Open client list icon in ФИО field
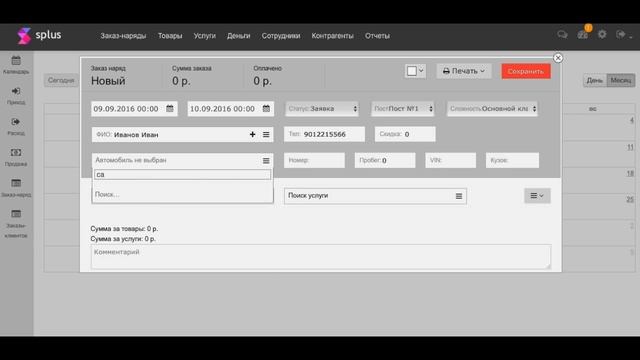 (x=266, y=134)
